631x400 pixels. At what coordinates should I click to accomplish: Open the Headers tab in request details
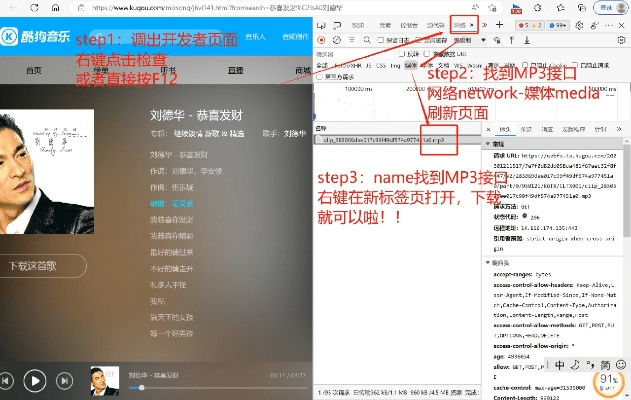(x=505, y=129)
